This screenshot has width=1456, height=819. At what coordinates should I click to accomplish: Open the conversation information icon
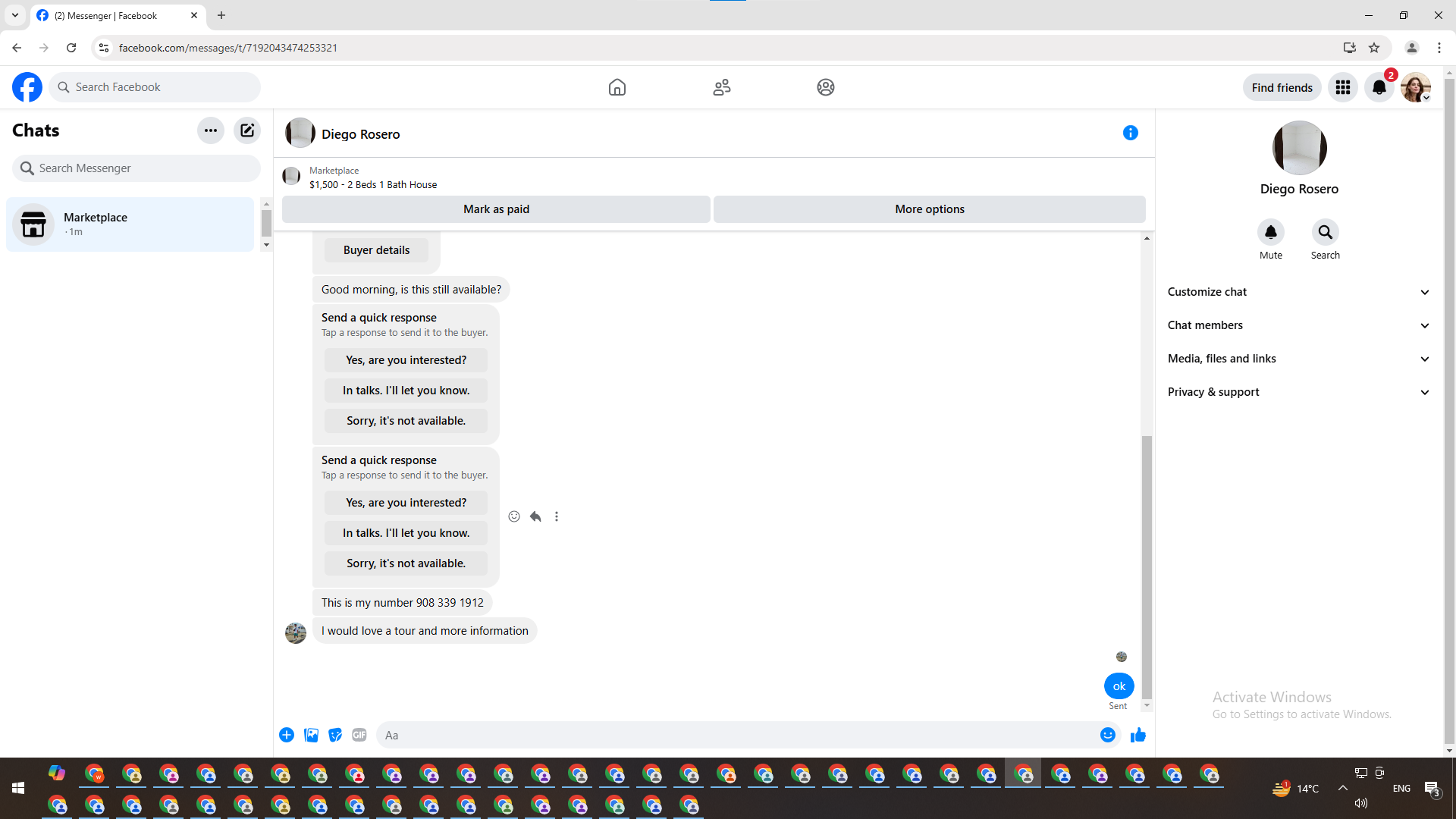tap(1130, 133)
